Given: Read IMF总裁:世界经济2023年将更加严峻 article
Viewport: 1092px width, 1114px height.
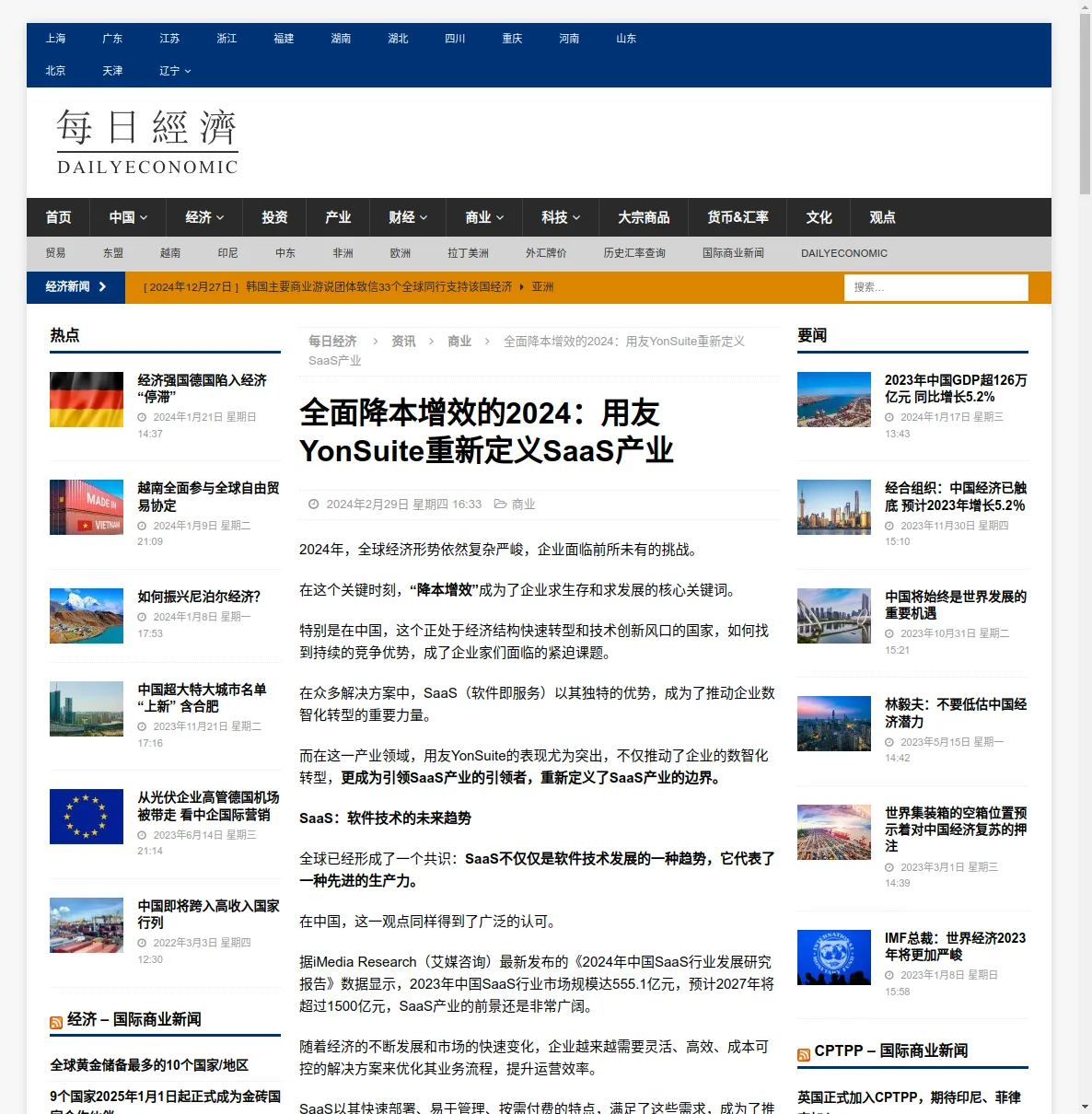Looking at the screenshot, I should point(955,946).
